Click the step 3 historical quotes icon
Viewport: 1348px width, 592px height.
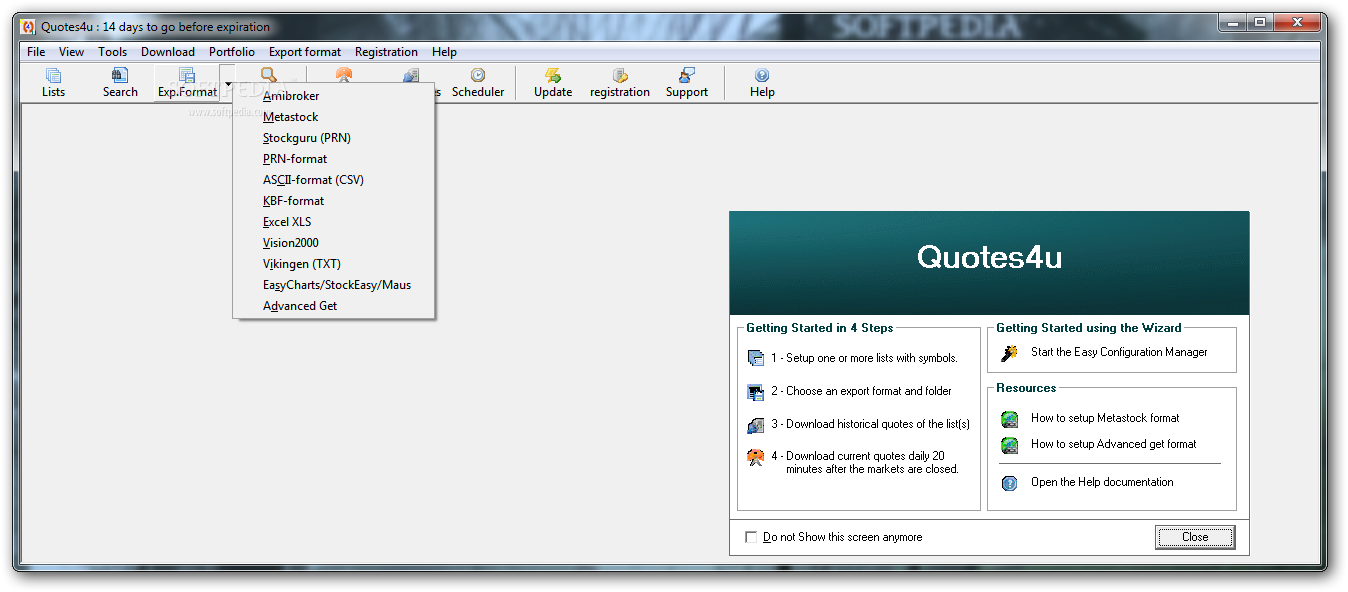coord(756,425)
